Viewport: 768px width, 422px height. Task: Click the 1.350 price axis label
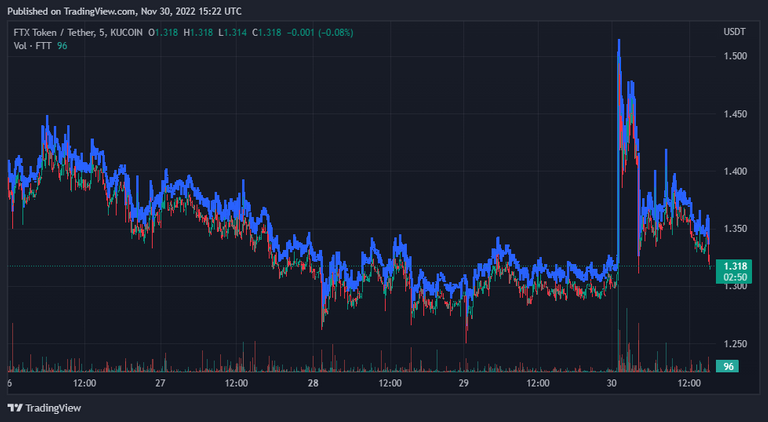coord(735,229)
